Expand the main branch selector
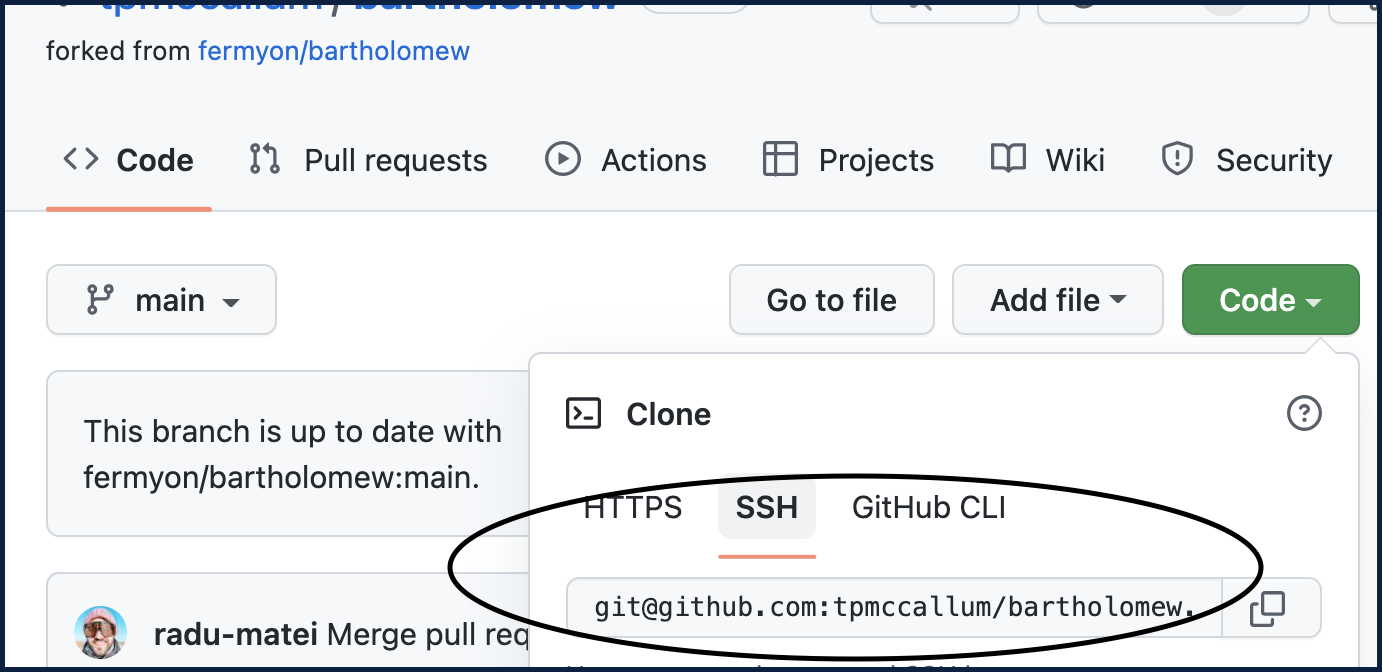 [161, 300]
